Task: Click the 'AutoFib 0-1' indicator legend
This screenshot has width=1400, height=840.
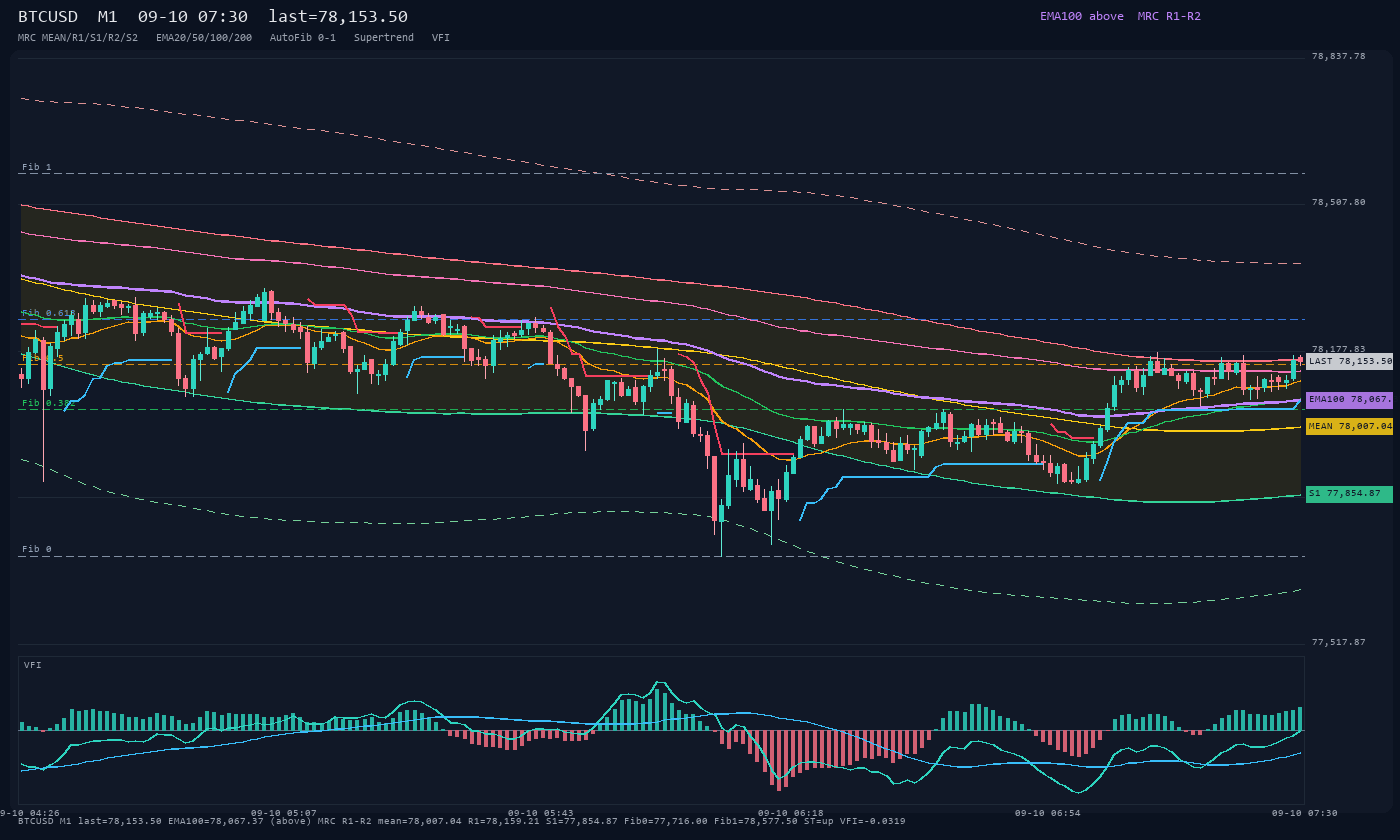Action: tap(303, 38)
